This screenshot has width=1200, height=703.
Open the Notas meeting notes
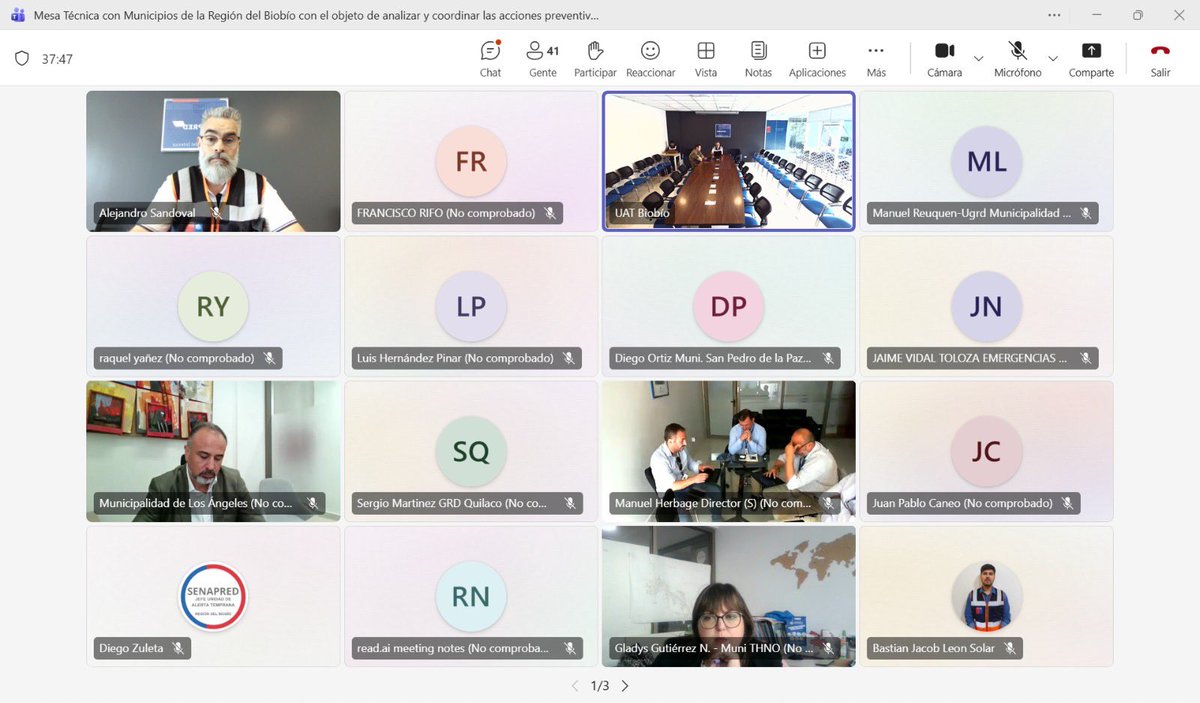point(758,59)
